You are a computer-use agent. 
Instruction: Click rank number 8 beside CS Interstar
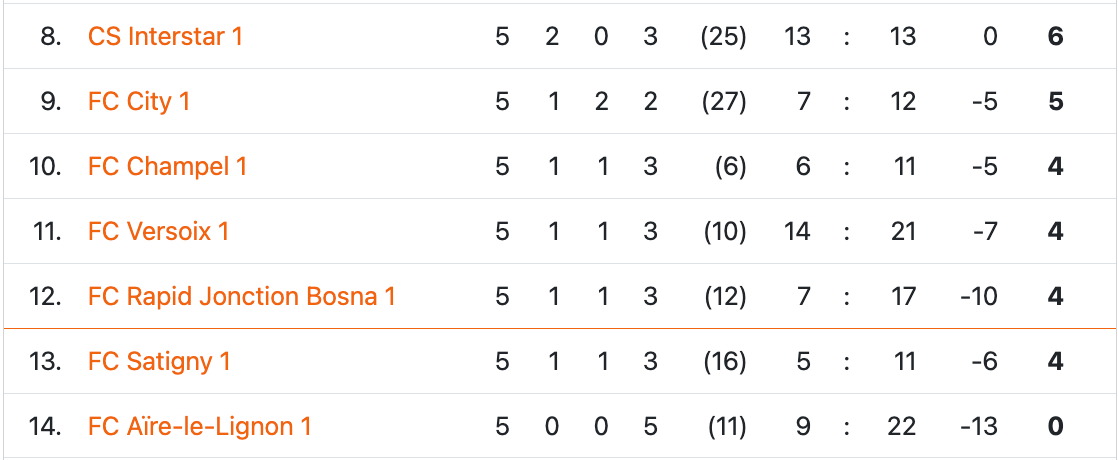click(50, 37)
